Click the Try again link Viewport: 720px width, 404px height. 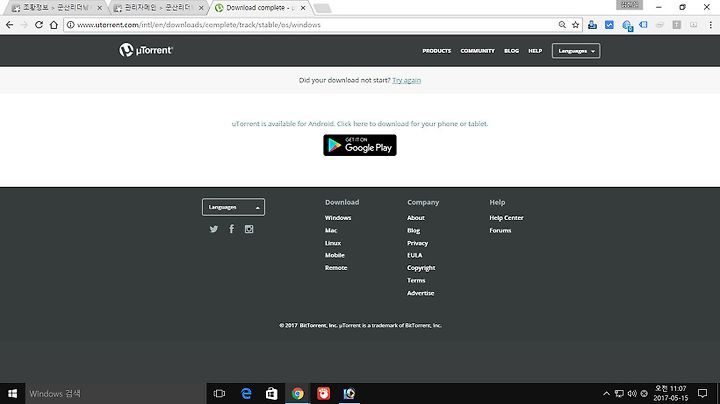coord(406,80)
